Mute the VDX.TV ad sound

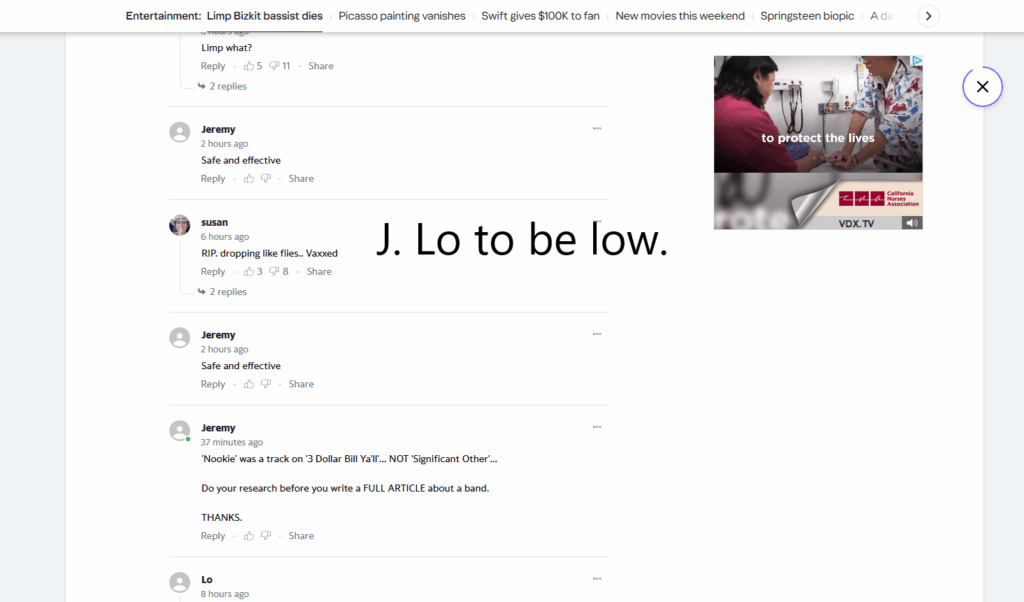[x=912, y=223]
